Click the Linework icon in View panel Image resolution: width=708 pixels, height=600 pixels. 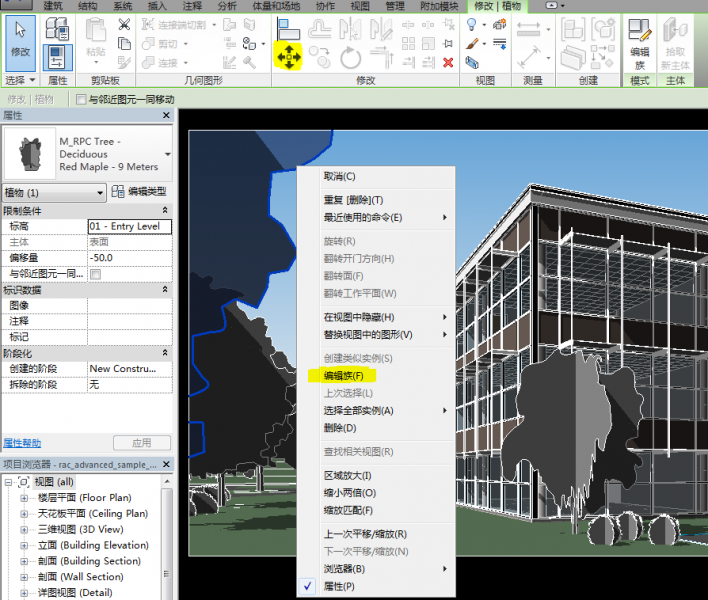point(499,44)
